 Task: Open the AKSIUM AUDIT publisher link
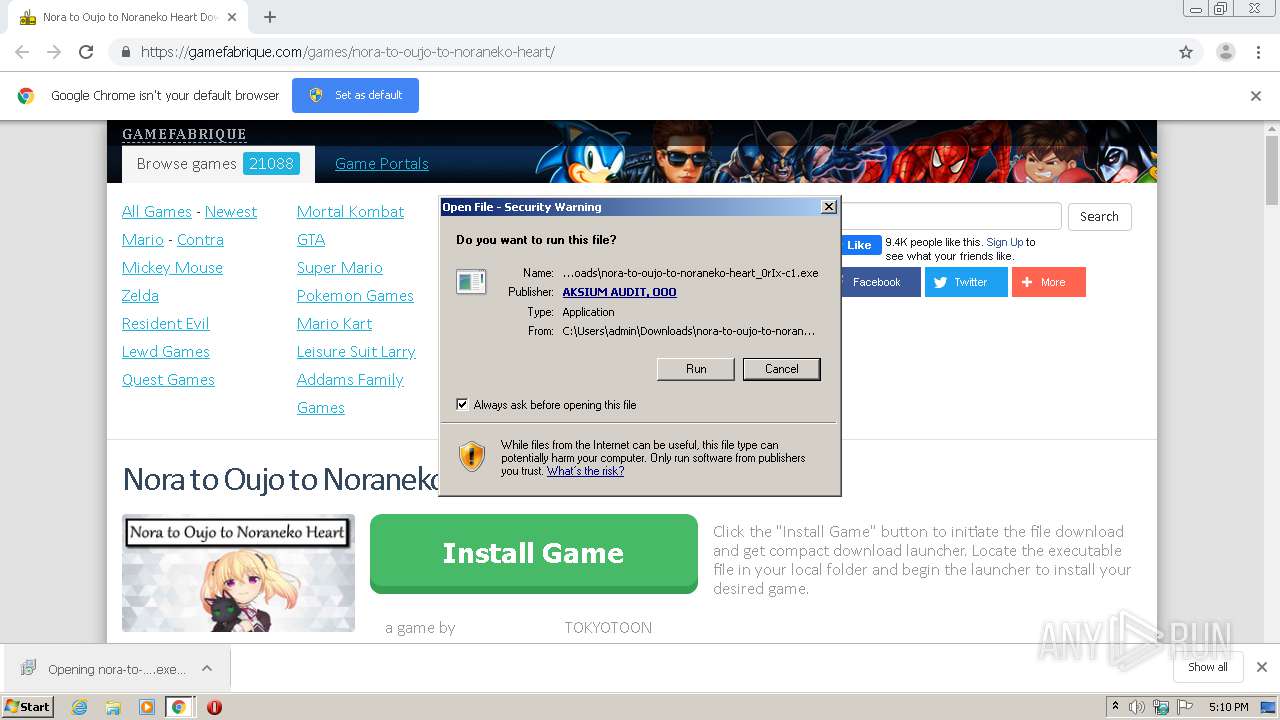tap(619, 292)
